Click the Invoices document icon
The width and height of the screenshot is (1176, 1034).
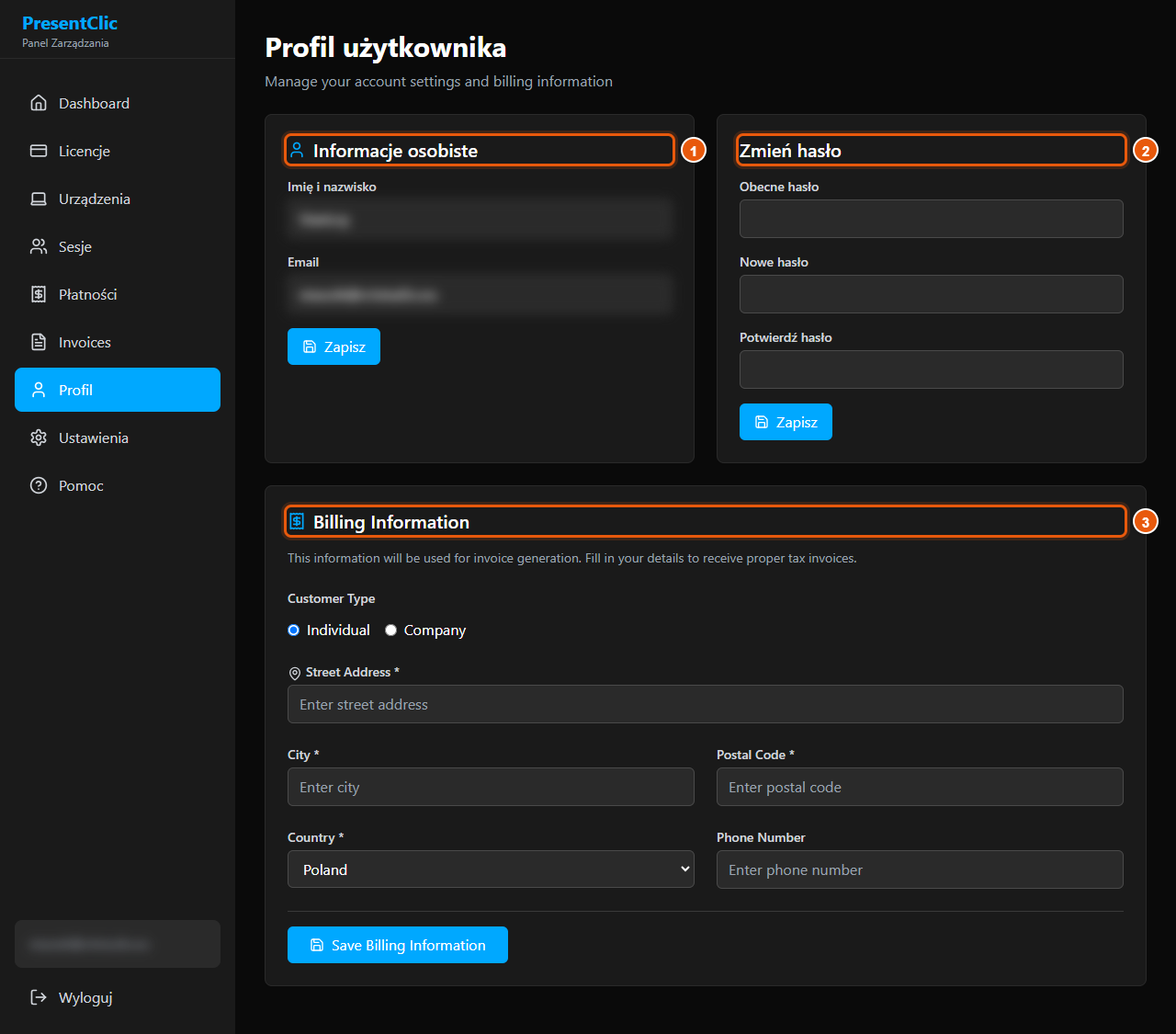pyautogui.click(x=39, y=342)
